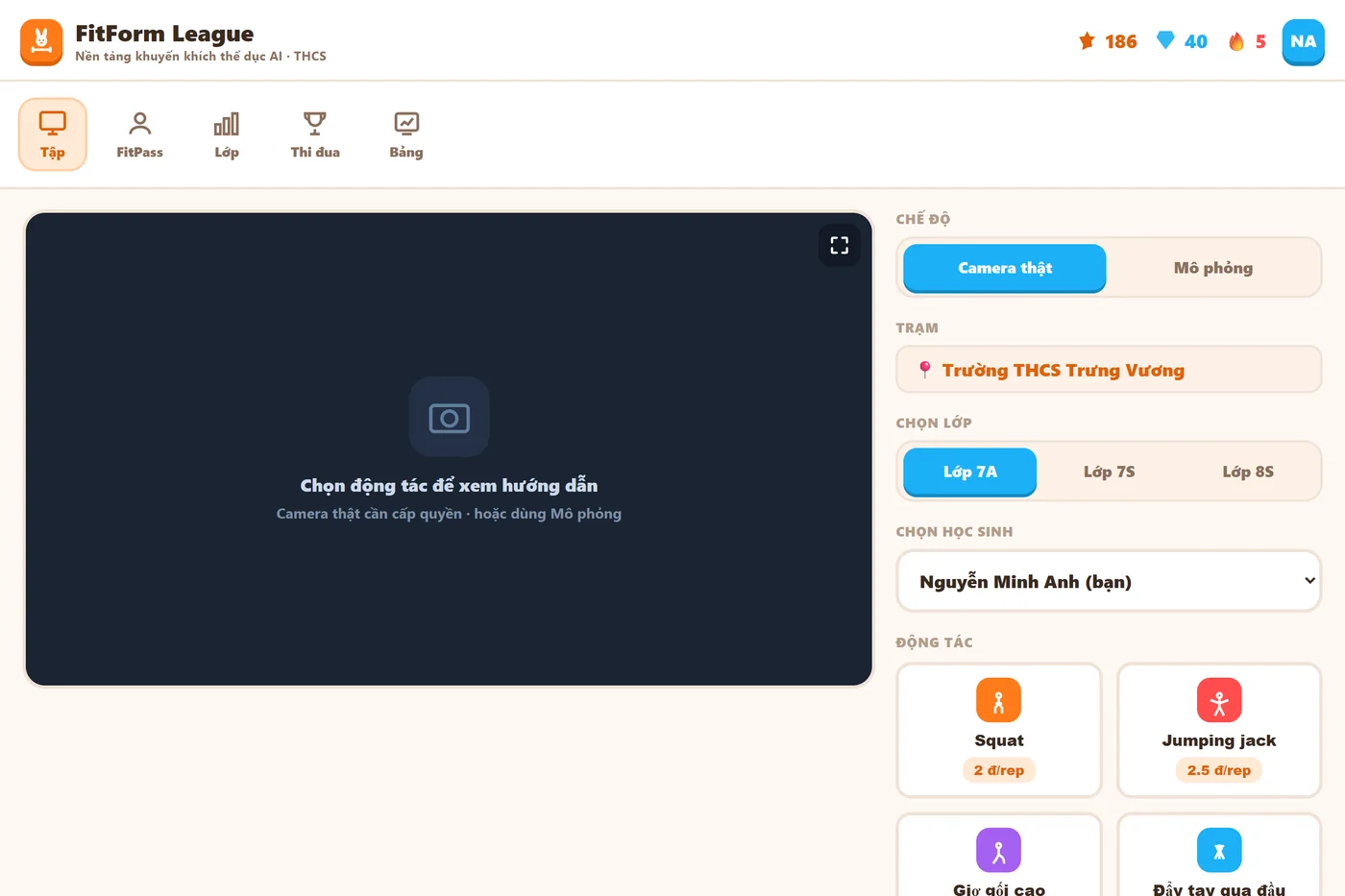1345x896 pixels.
Task: Click the blue gem icon
Action: 1165,40
